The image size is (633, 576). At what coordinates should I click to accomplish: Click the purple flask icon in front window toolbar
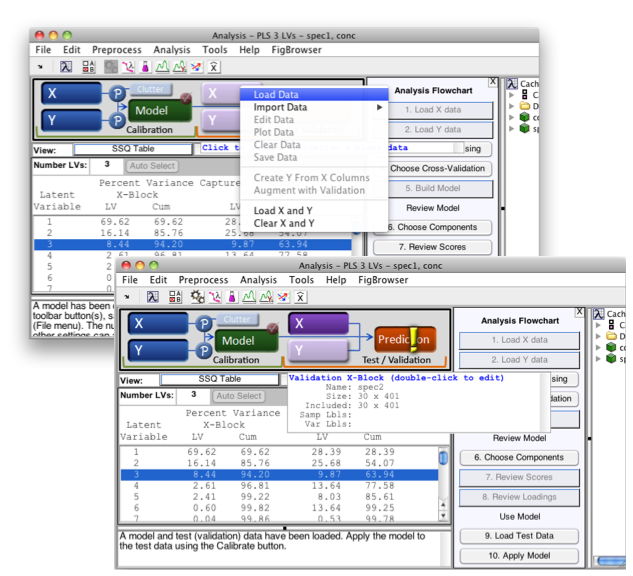click(x=232, y=297)
